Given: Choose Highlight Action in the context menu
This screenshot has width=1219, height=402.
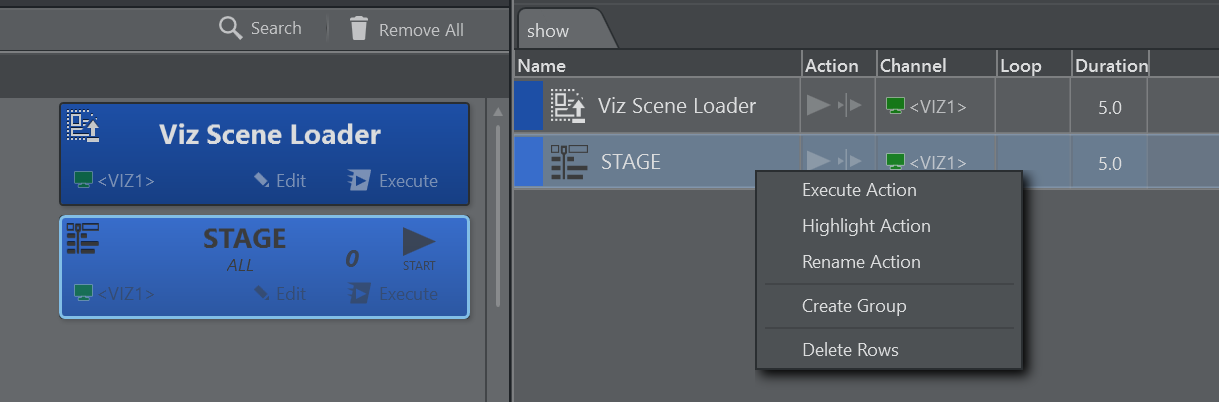Looking at the screenshot, I should pos(866,226).
